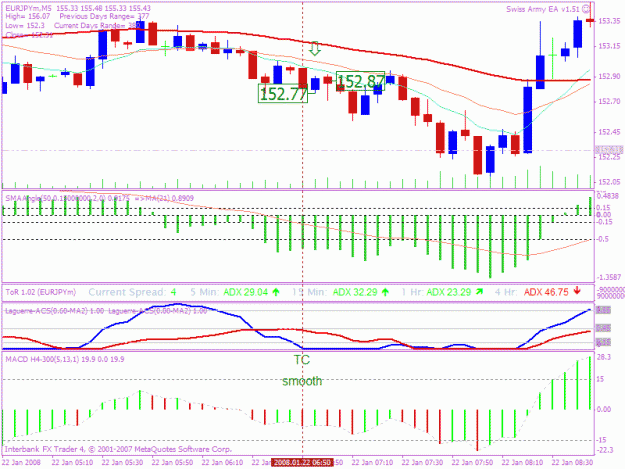Click the green up arrow after 5 Min ADX 29.04

tap(275, 292)
